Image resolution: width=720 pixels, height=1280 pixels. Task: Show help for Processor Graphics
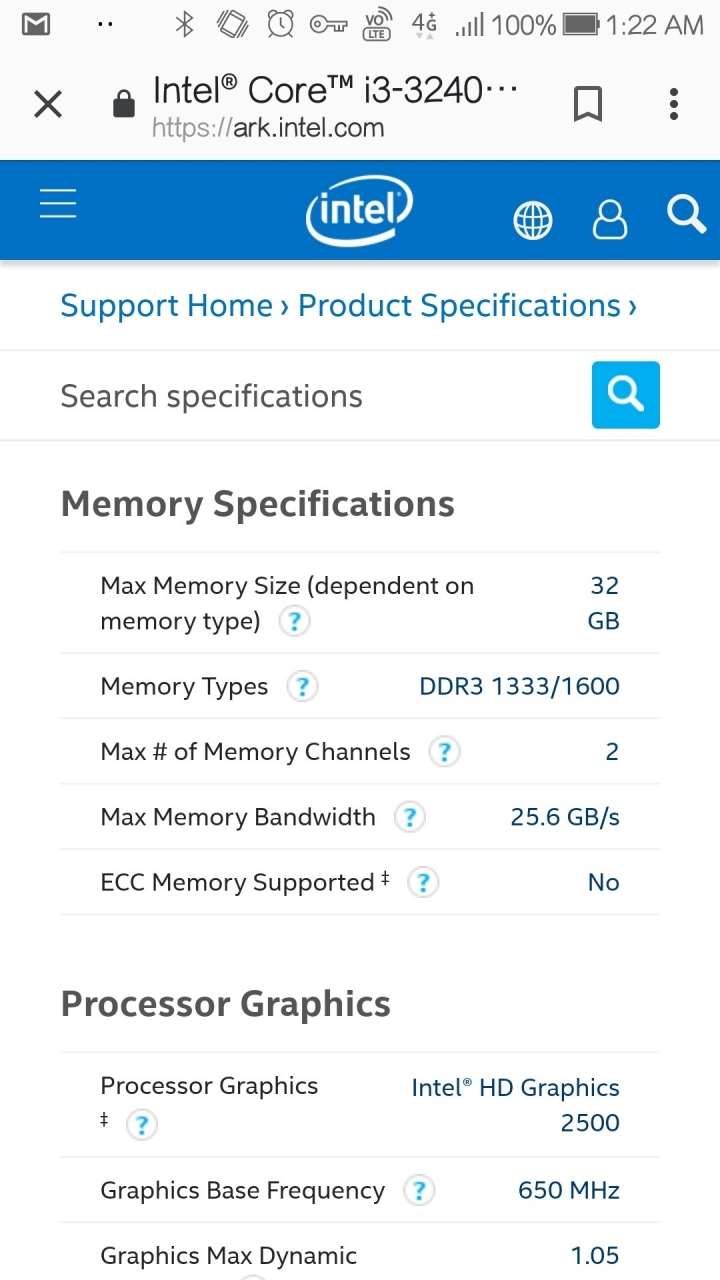142,1125
